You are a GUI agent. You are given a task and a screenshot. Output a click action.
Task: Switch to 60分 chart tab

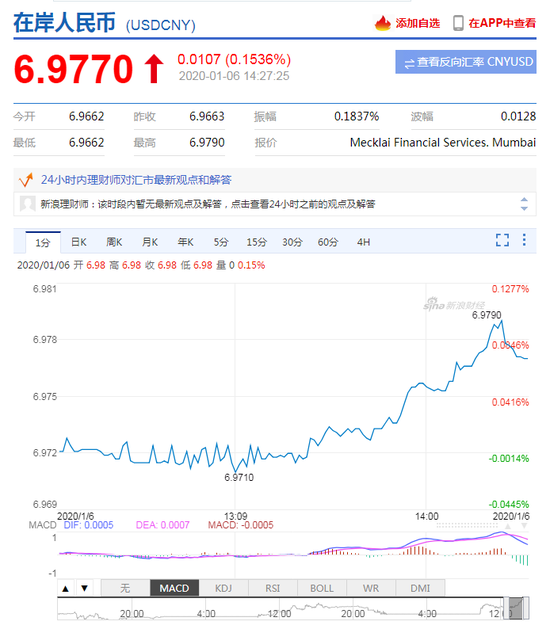[x=328, y=242]
